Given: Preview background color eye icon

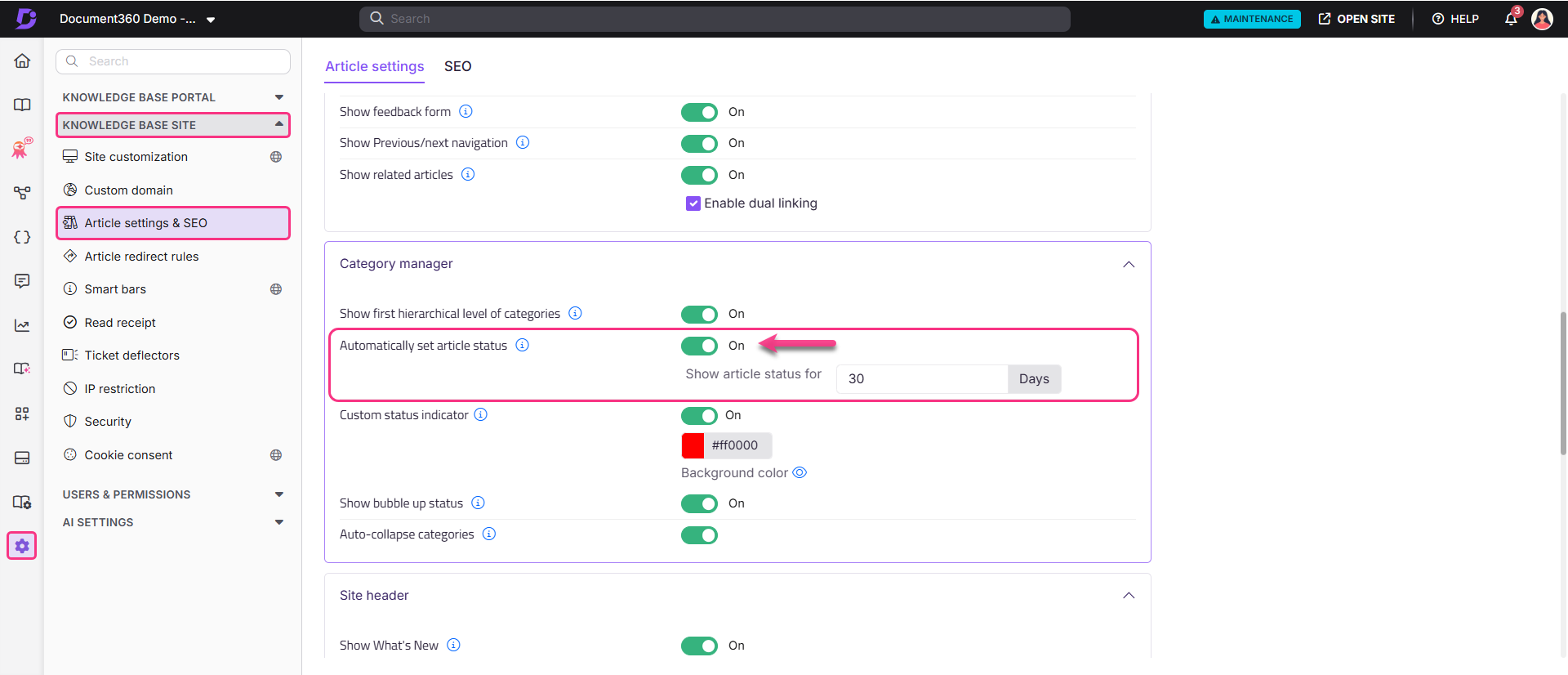Looking at the screenshot, I should [800, 472].
